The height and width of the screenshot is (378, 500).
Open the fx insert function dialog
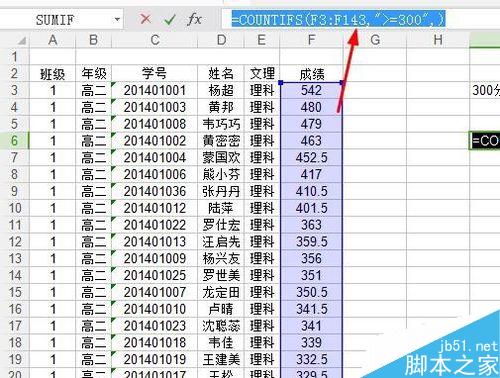(194, 19)
